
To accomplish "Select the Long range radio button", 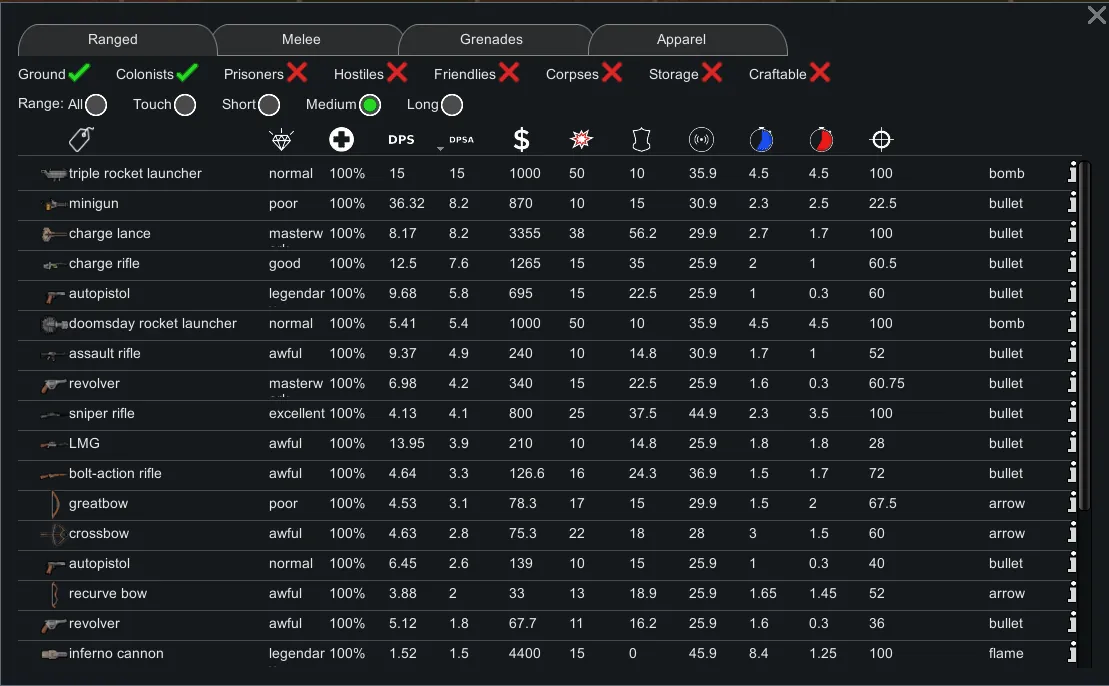I will pyautogui.click(x=452, y=105).
